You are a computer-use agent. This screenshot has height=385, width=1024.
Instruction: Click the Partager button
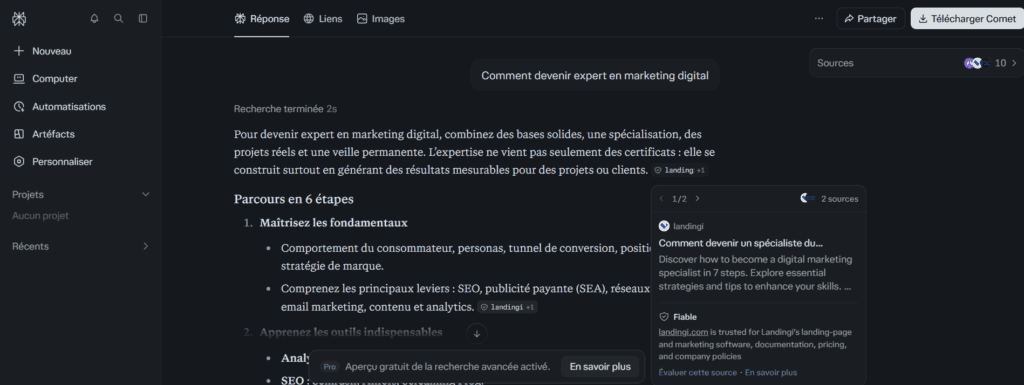pyautogui.click(x=871, y=19)
